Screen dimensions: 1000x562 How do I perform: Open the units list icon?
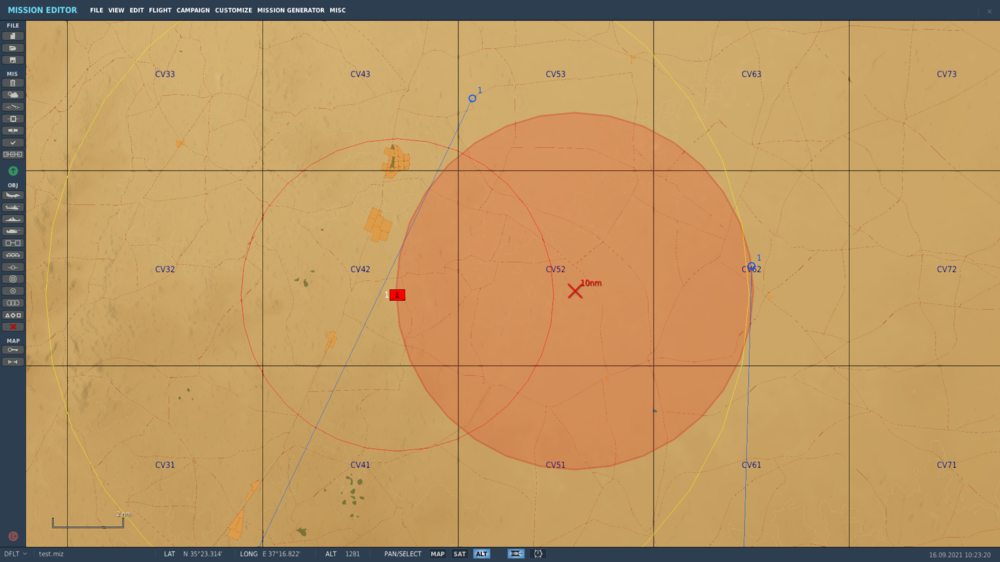point(13,303)
